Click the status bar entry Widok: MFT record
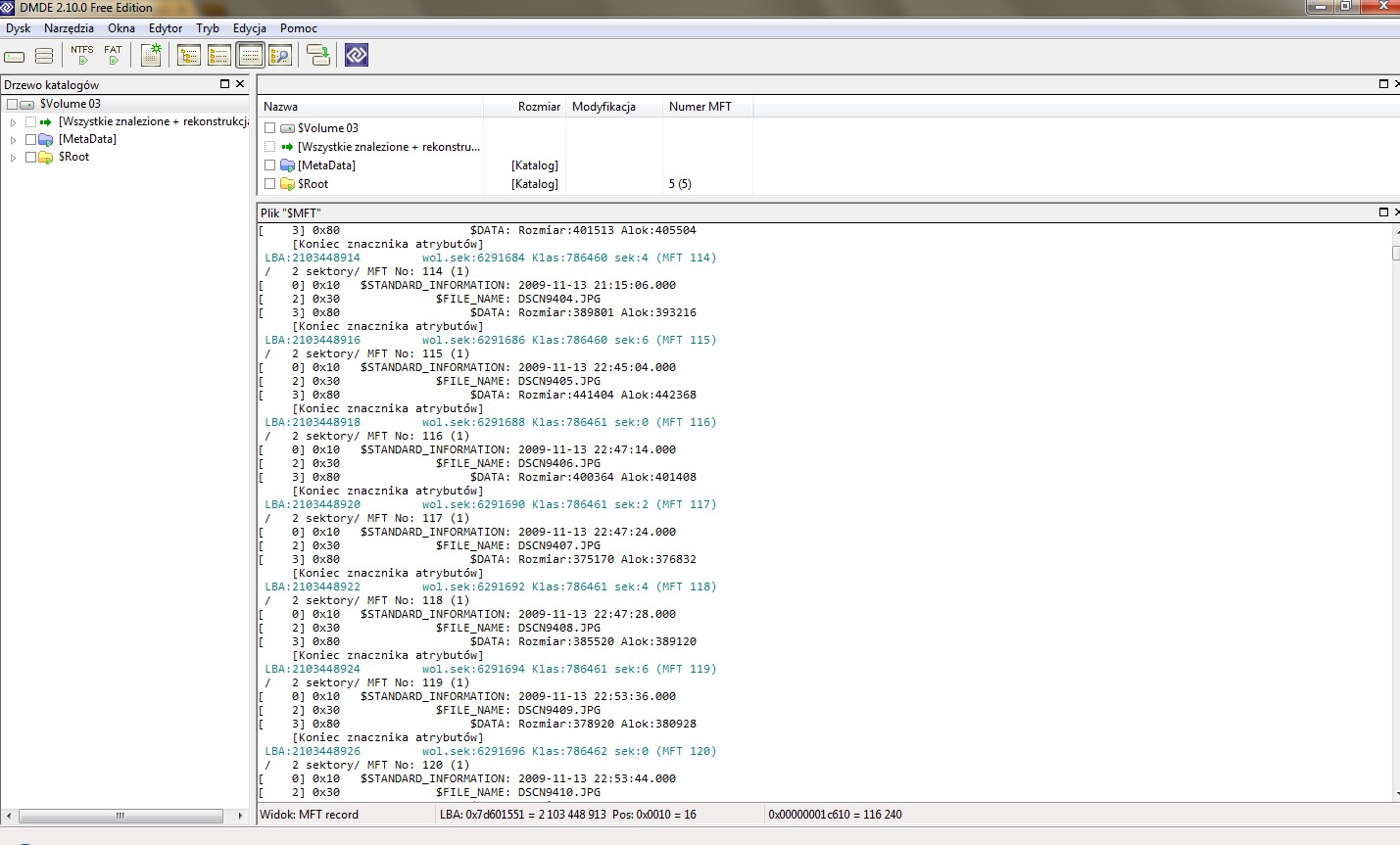 [310, 815]
